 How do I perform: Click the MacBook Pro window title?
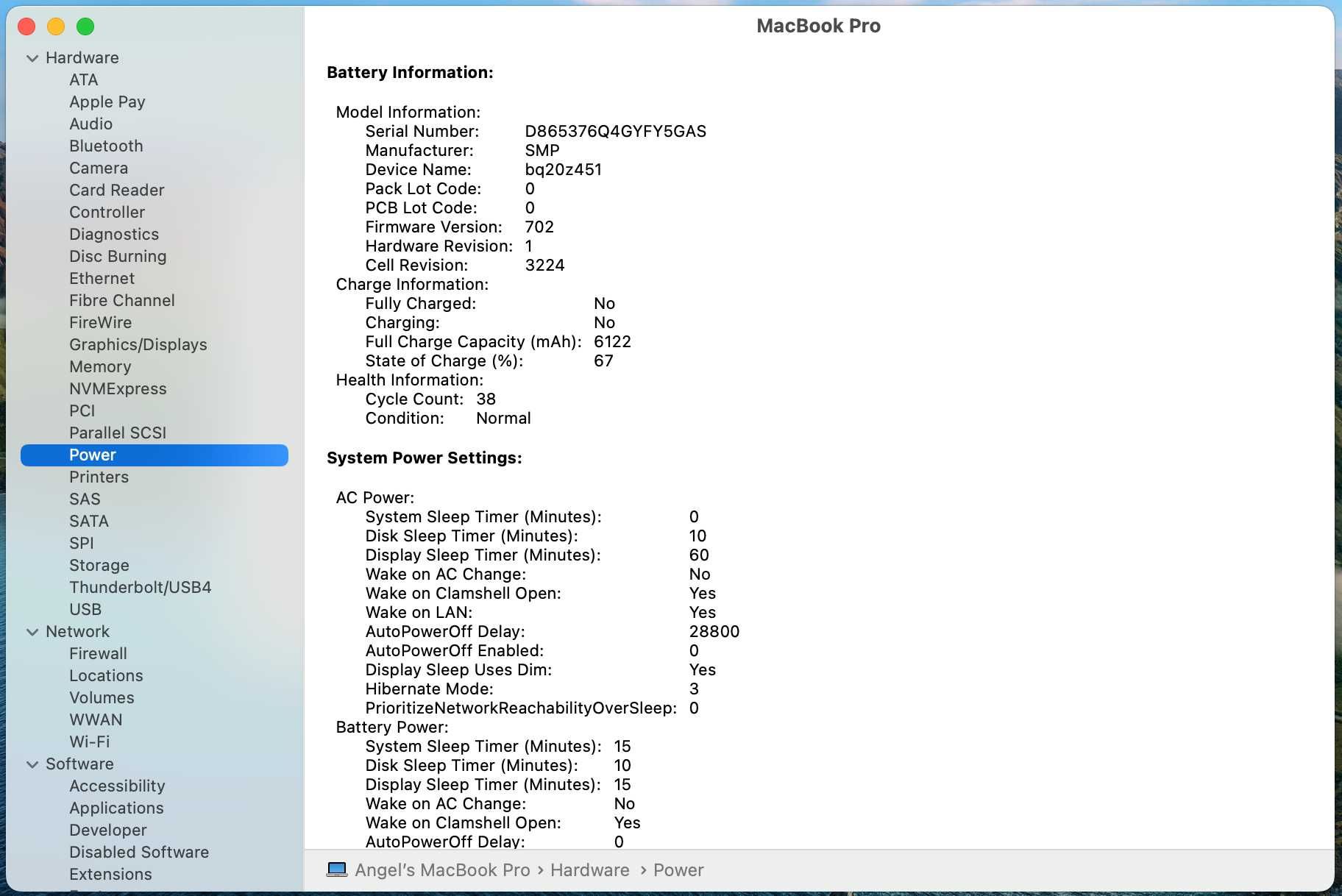tap(818, 26)
